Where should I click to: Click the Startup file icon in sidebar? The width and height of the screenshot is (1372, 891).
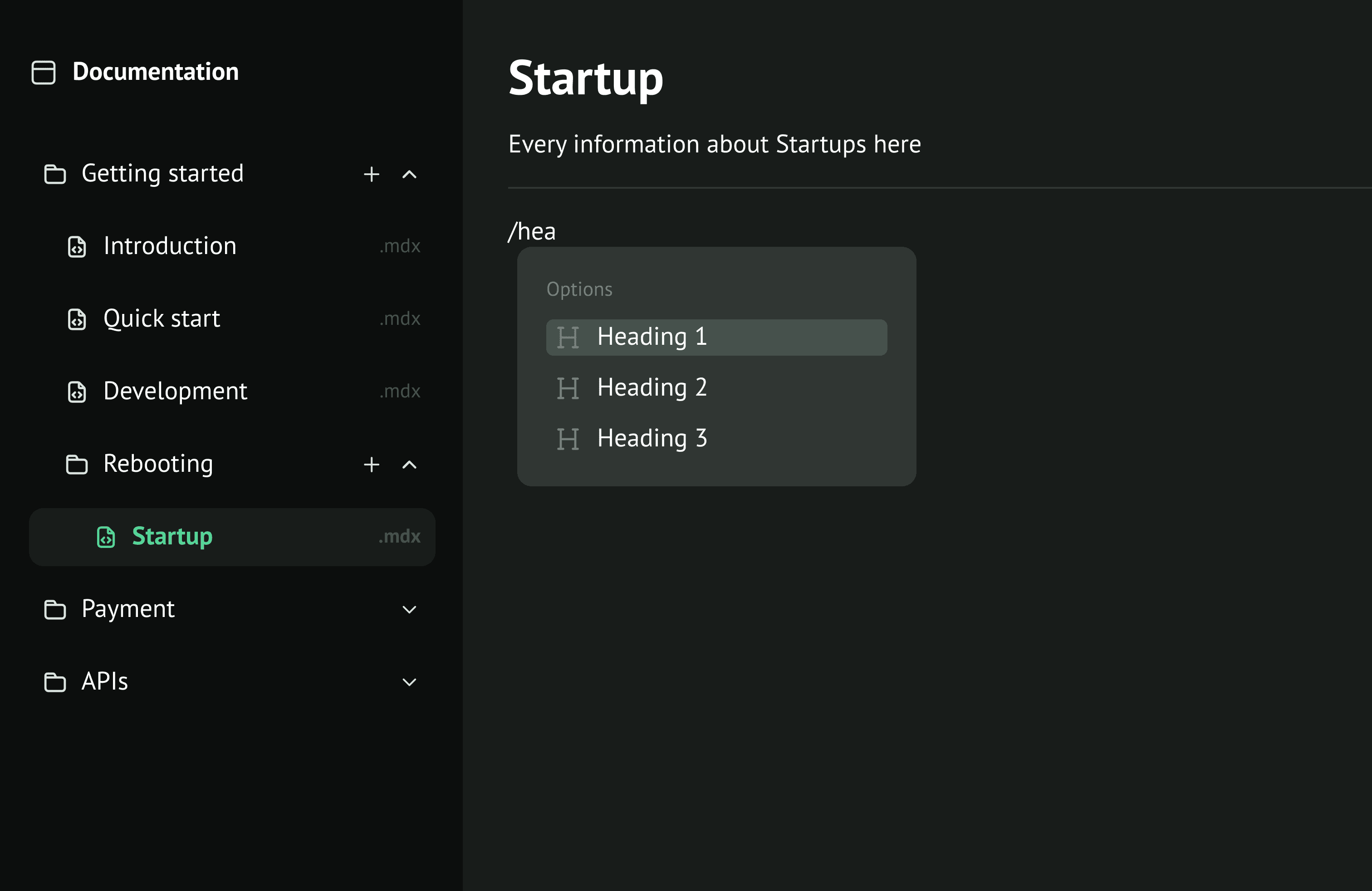tap(106, 537)
